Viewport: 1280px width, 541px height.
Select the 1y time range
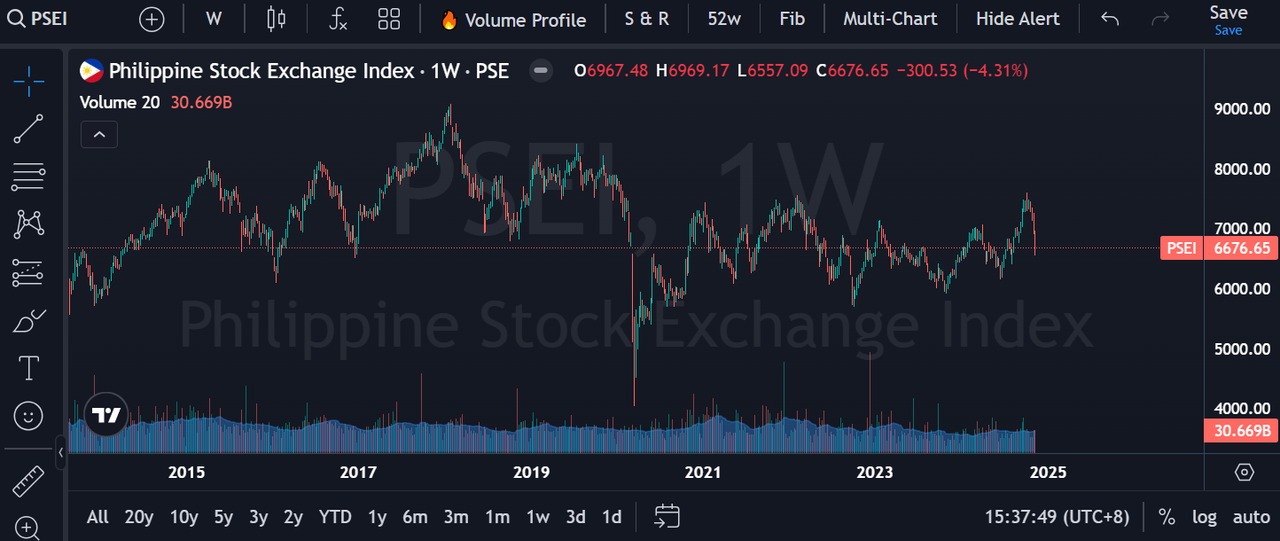pyautogui.click(x=377, y=517)
